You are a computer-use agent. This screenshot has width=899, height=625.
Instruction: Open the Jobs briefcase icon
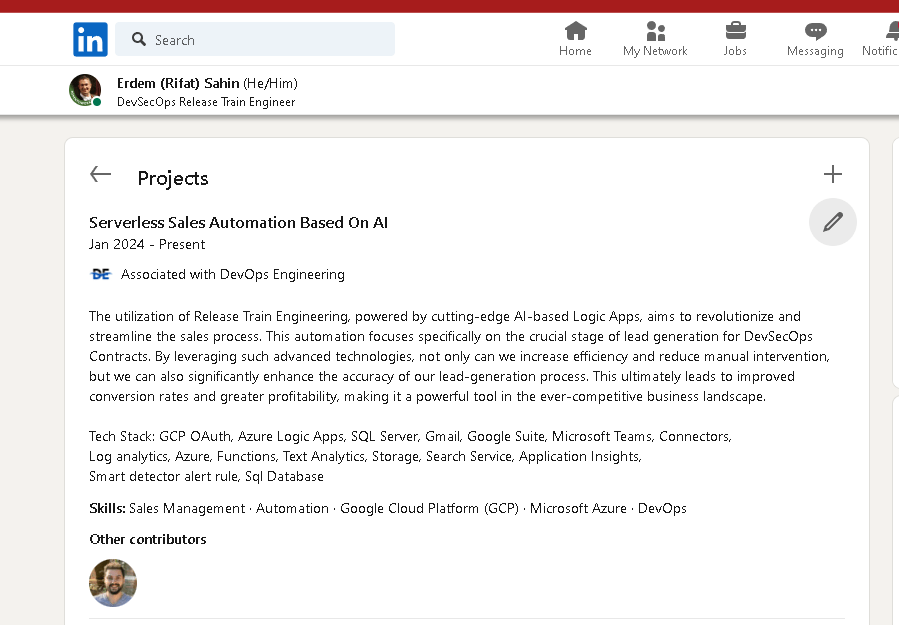pyautogui.click(x=735, y=30)
